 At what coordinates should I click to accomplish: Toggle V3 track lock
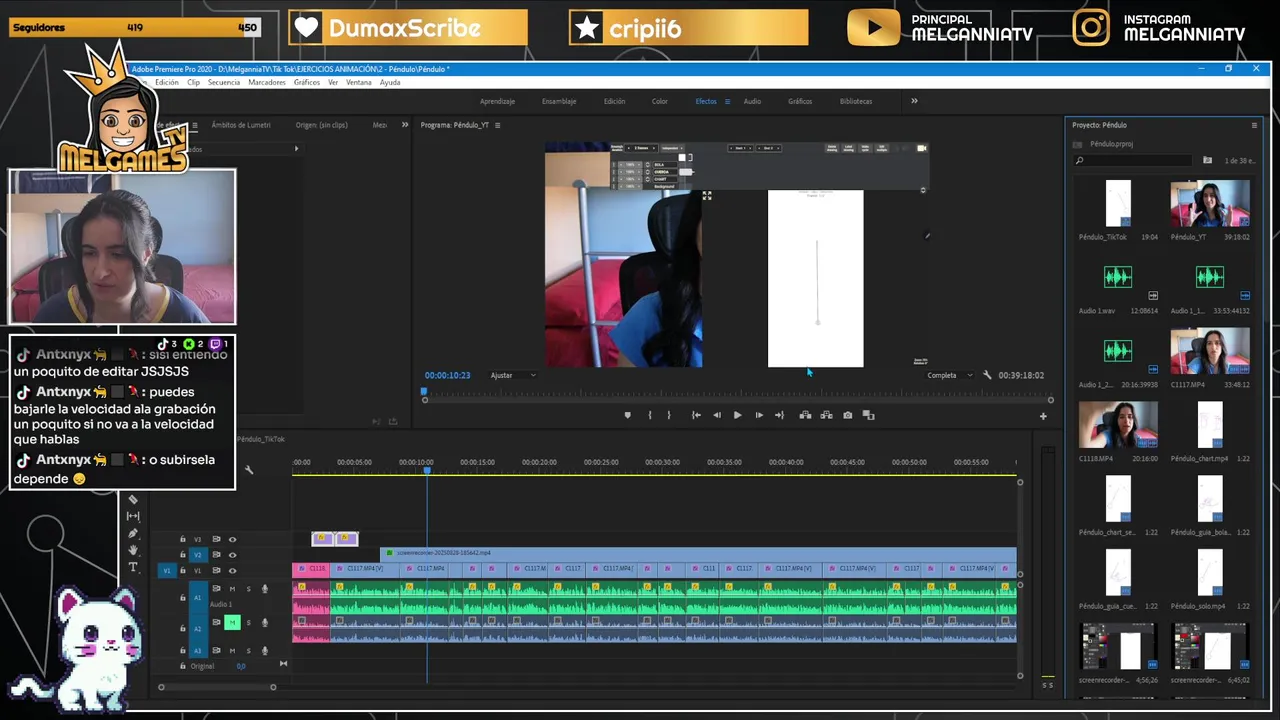pos(182,539)
